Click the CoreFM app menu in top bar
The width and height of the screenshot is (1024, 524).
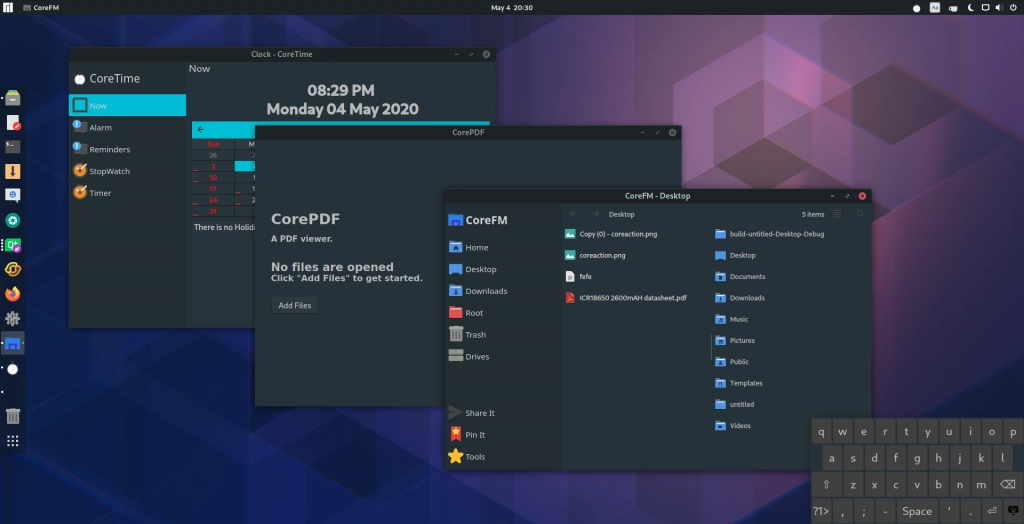coord(38,8)
